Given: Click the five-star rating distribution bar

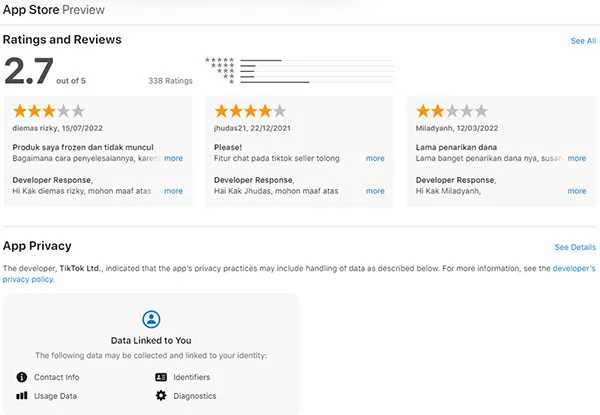Looking at the screenshot, I should pyautogui.click(x=317, y=60).
